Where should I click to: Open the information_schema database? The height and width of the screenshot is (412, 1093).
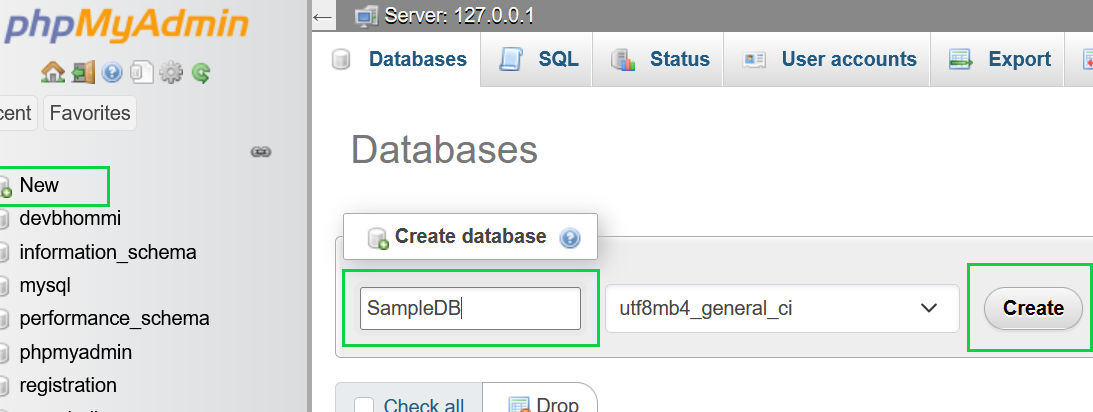tap(108, 252)
